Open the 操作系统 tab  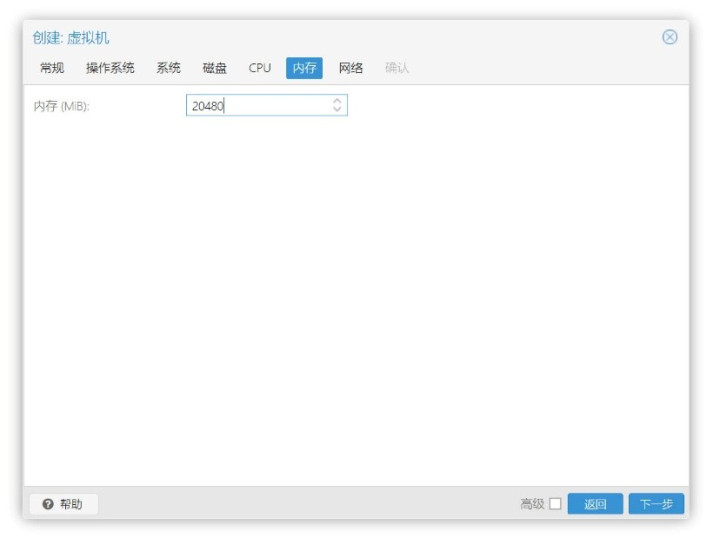(110, 68)
